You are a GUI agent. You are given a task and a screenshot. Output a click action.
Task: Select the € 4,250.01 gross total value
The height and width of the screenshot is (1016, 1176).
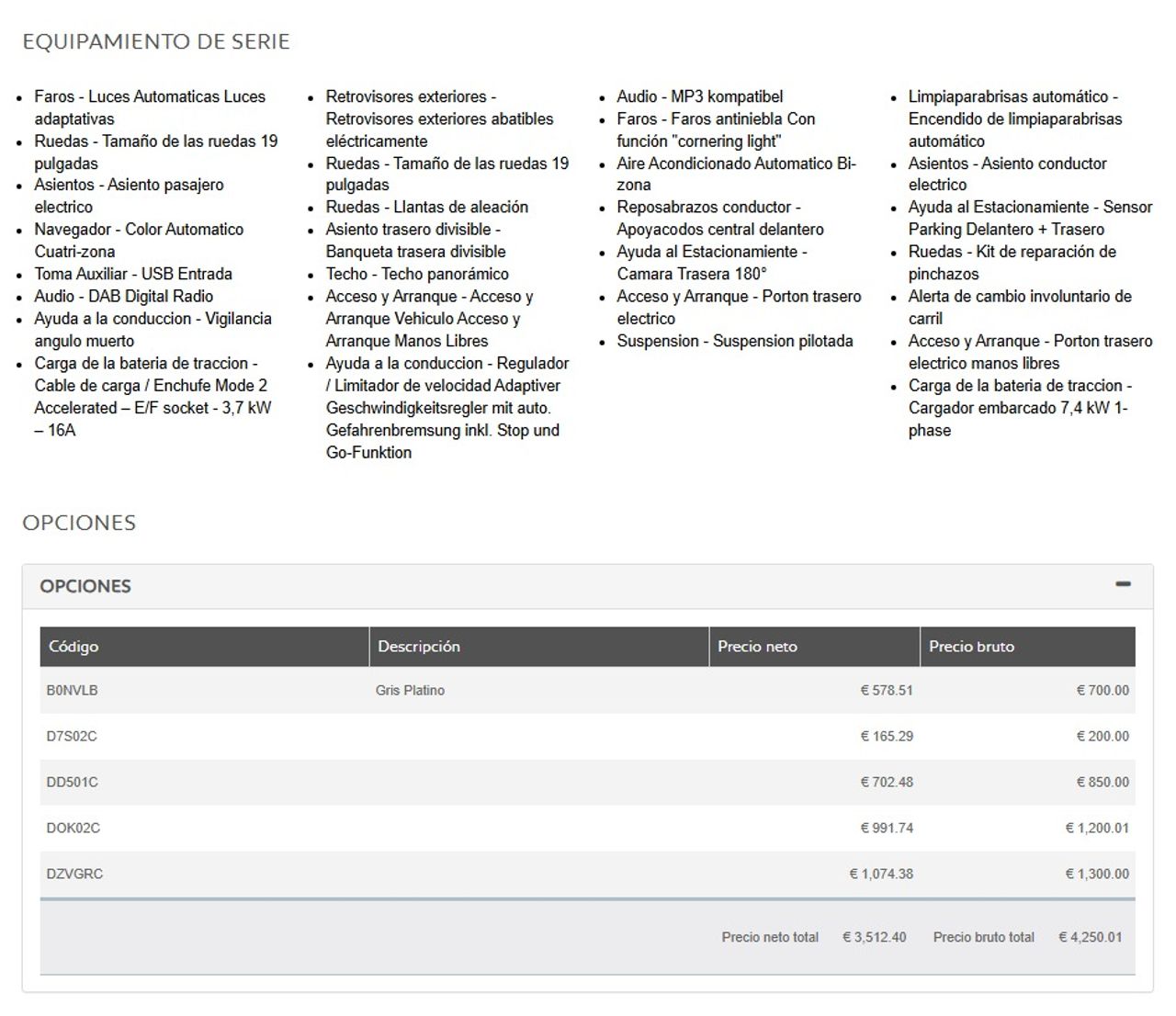click(1090, 938)
